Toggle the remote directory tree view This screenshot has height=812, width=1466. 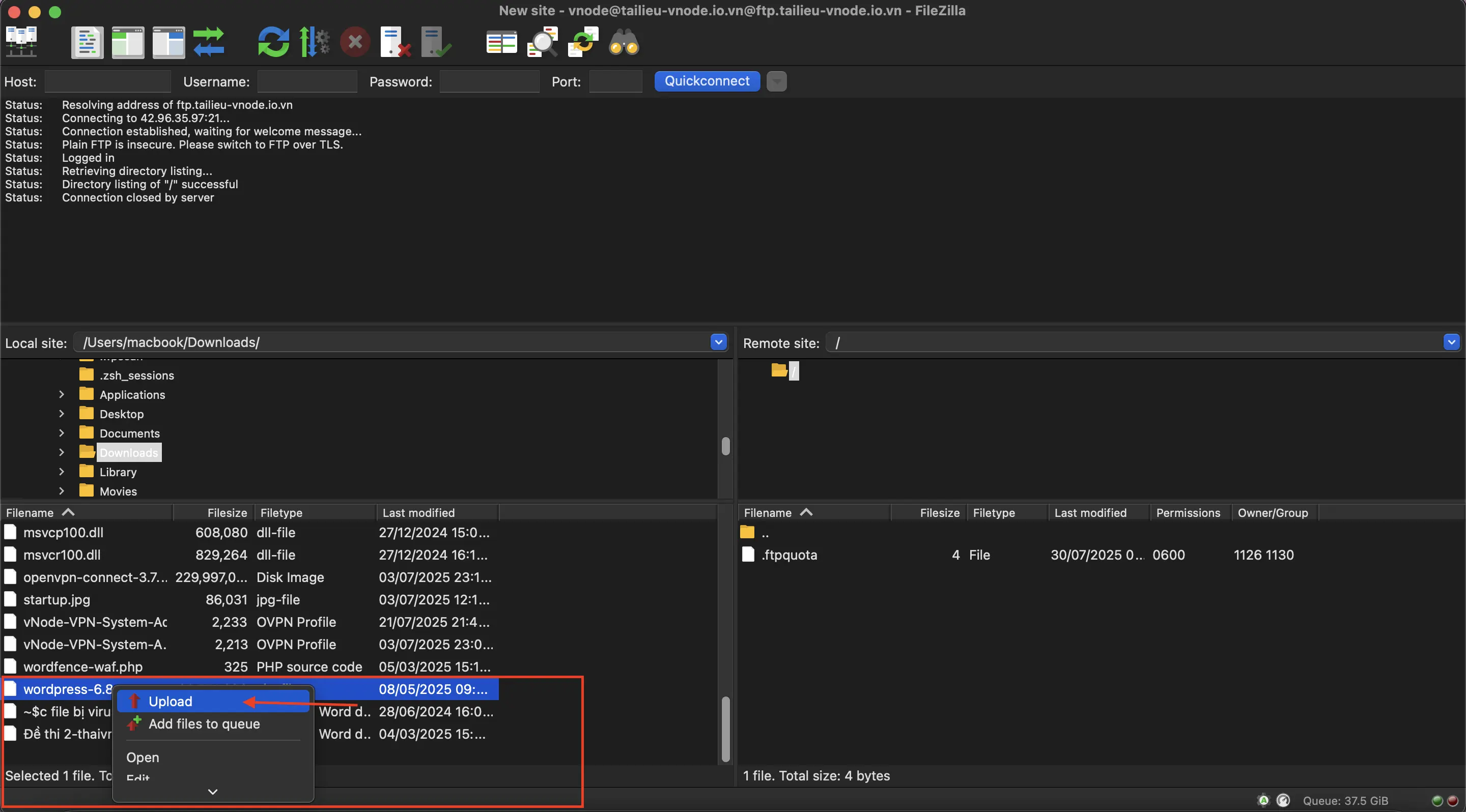click(168, 42)
